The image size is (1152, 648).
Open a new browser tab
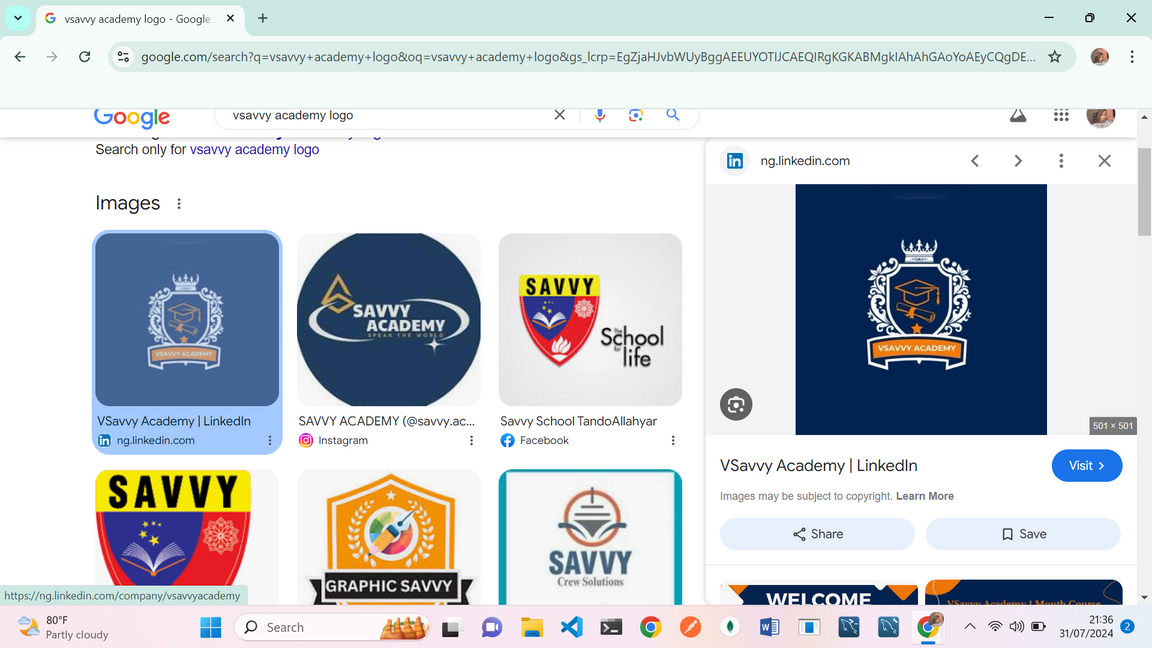pyautogui.click(x=262, y=18)
